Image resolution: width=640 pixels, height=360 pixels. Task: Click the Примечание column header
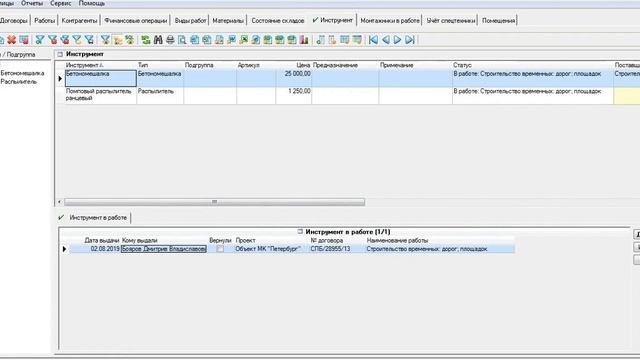point(416,65)
